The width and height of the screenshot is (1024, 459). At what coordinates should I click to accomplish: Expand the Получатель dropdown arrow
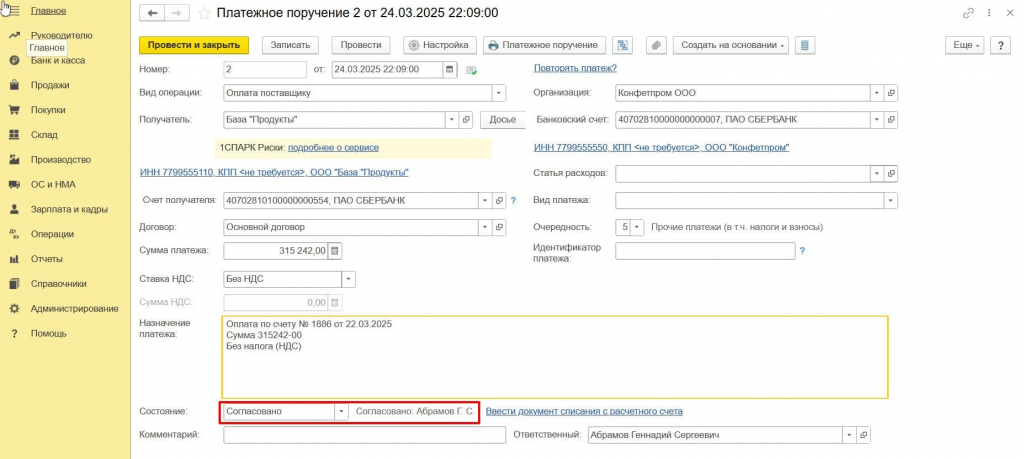(x=453, y=119)
